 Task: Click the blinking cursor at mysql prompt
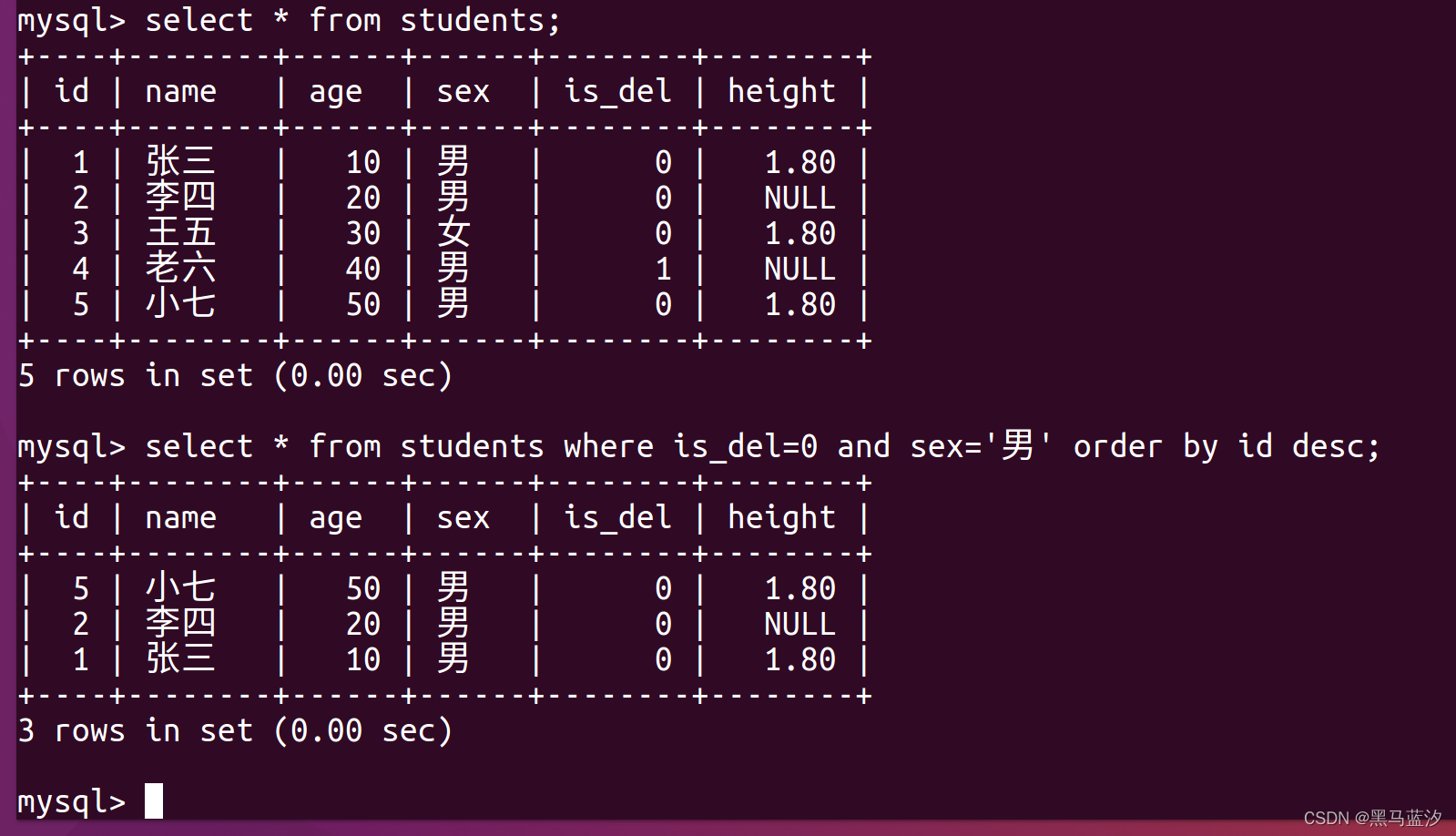click(x=154, y=801)
